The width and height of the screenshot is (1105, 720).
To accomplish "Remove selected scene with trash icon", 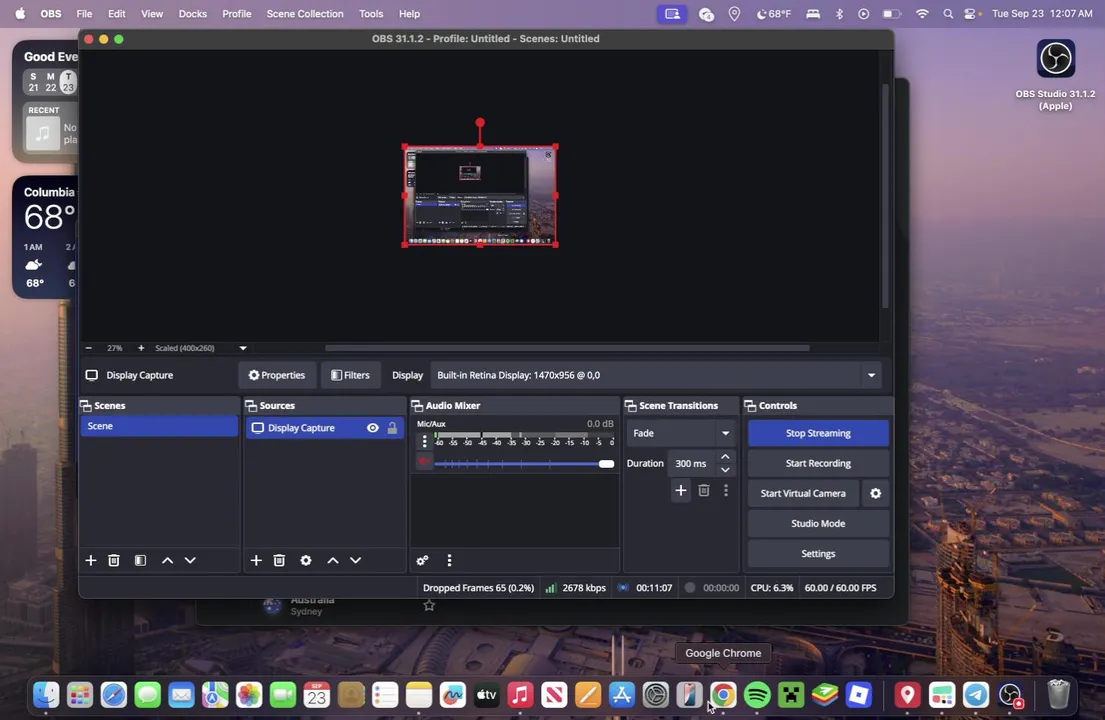I will point(113,560).
